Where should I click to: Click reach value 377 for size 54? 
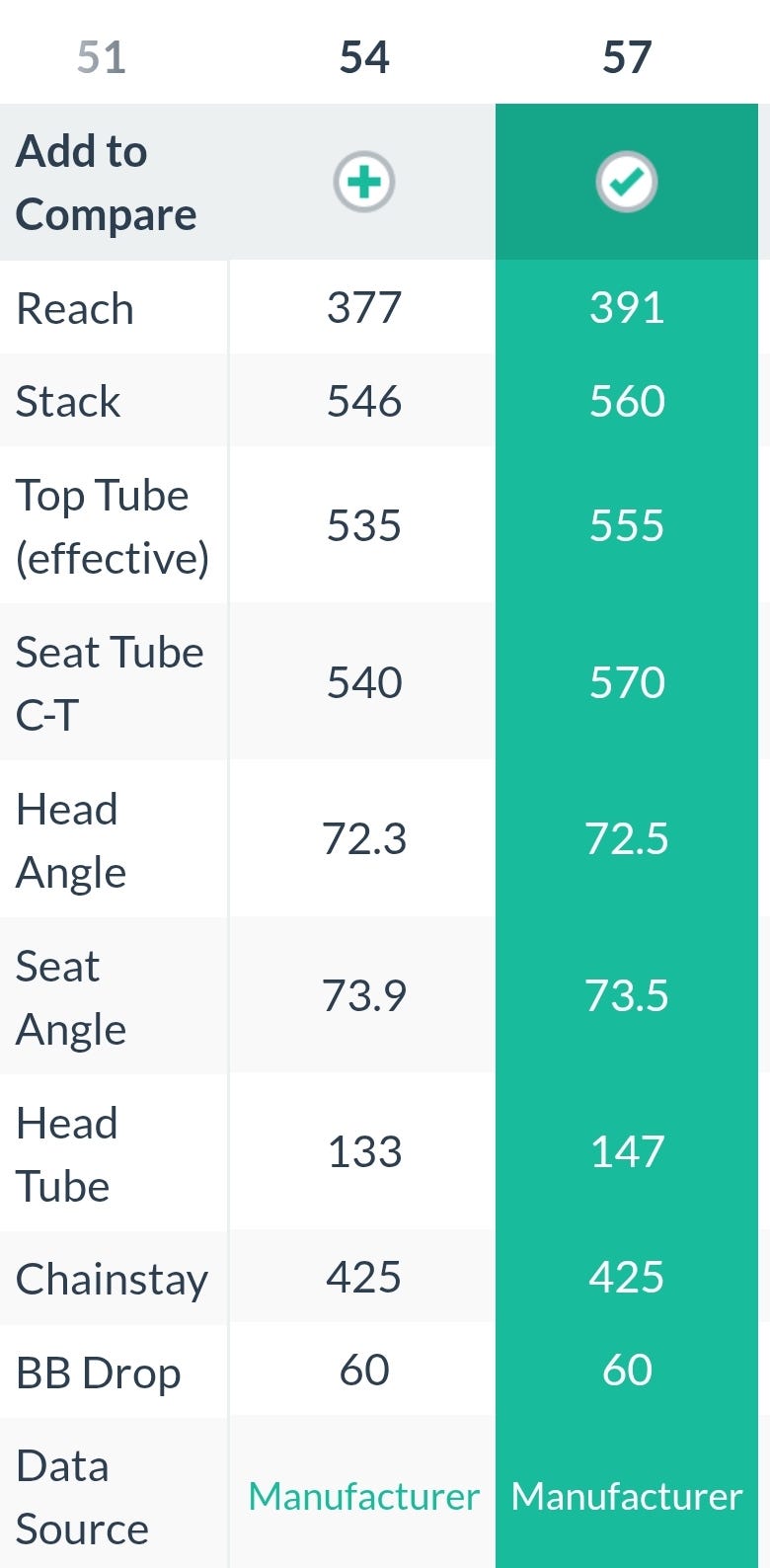(363, 308)
